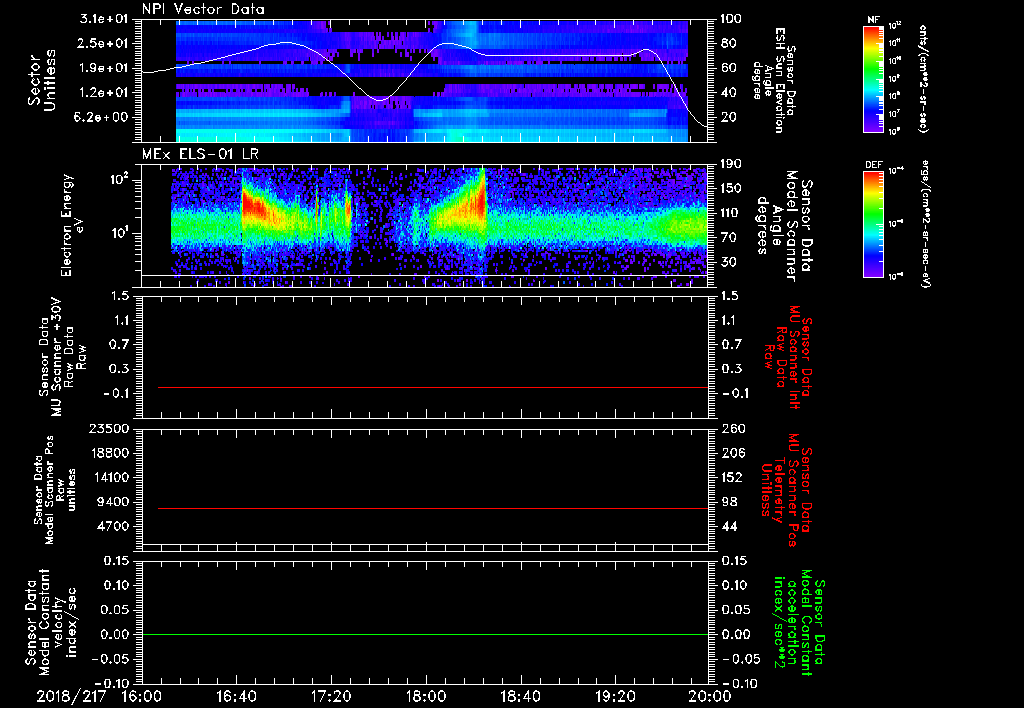Screen dimensions: 1024x708
Task: Select the "MEx ELS-01 LR" panel title
Action: pyautogui.click(x=199, y=155)
